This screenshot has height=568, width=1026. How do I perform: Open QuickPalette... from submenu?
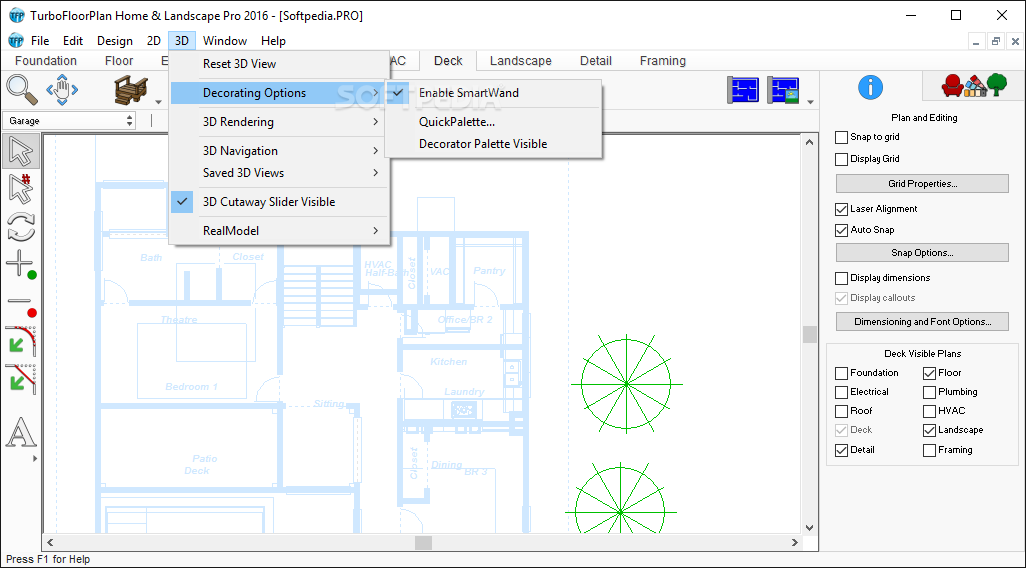493,122
